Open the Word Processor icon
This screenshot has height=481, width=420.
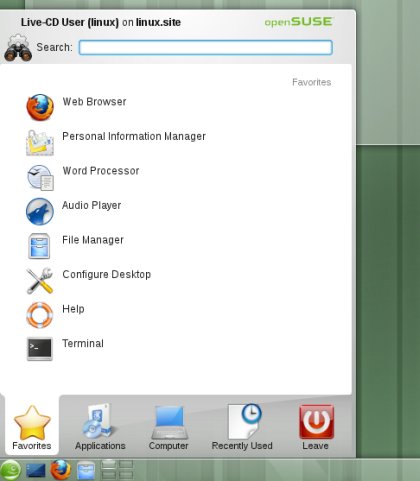click(x=40, y=178)
